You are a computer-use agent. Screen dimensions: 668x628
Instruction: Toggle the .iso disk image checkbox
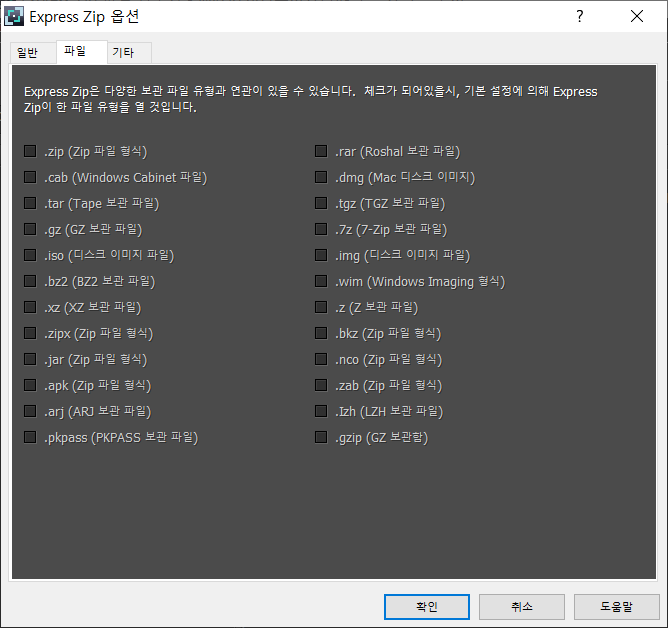click(30, 255)
